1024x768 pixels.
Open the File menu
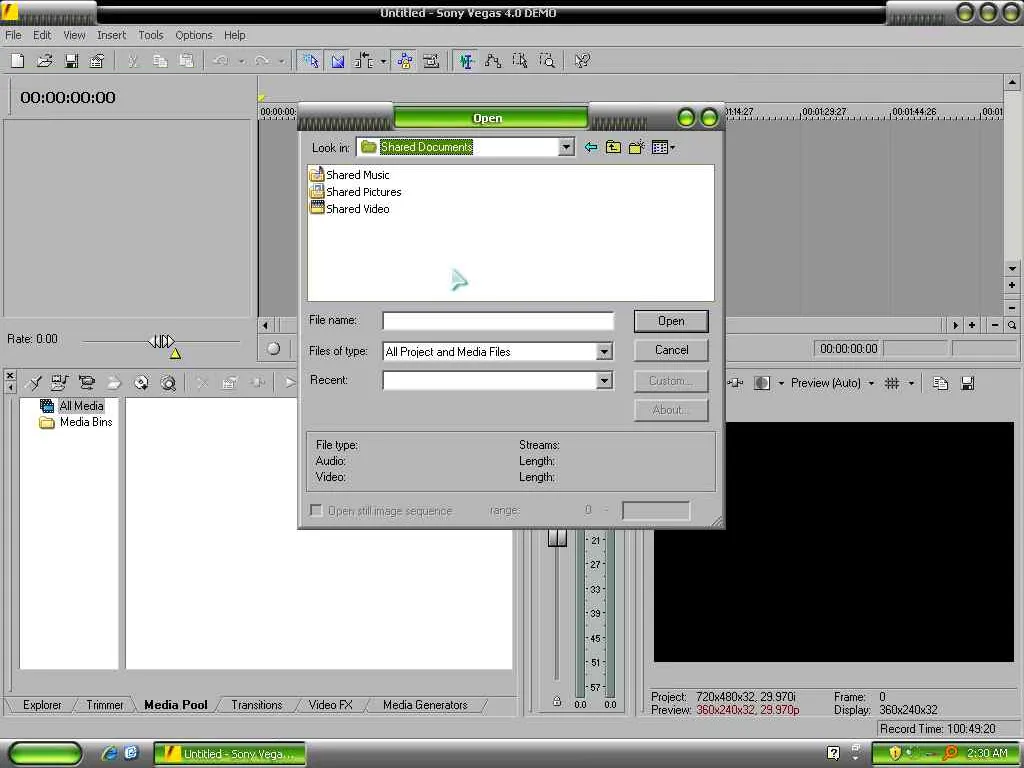click(x=13, y=35)
